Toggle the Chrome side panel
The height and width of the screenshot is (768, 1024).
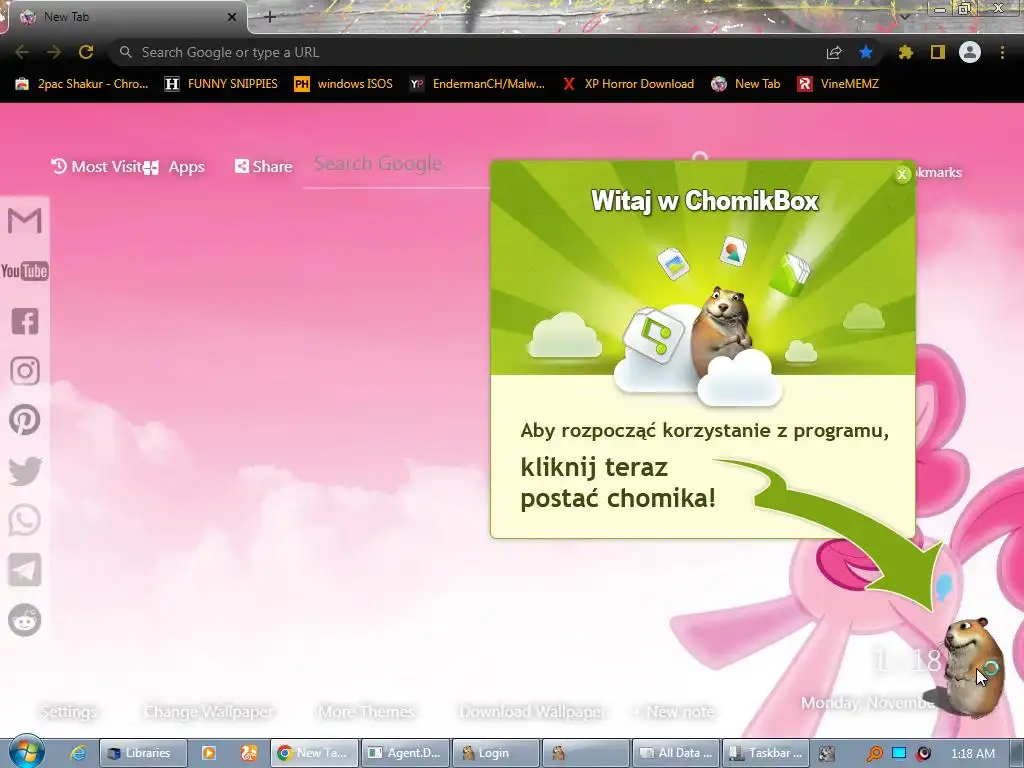(x=938, y=52)
